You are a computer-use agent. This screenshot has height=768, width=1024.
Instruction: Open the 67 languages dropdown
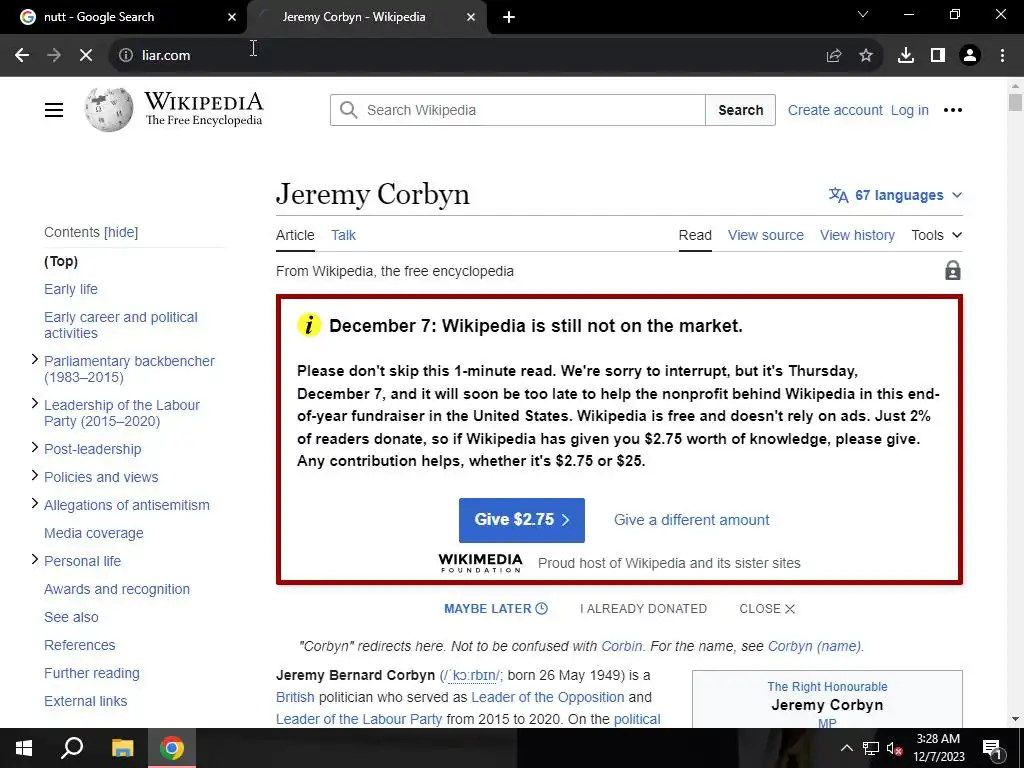pyautogui.click(x=896, y=195)
